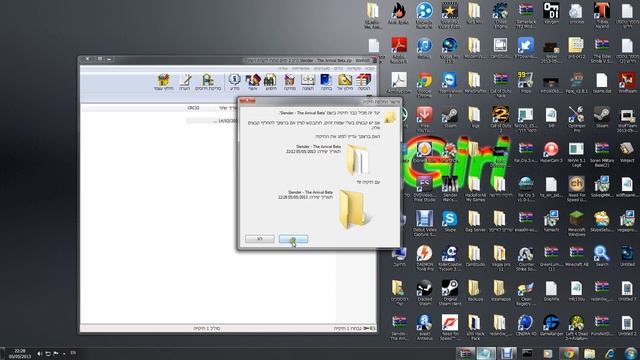
Task: Click the EN language indicator on taskbar
Action: pos(73,353)
